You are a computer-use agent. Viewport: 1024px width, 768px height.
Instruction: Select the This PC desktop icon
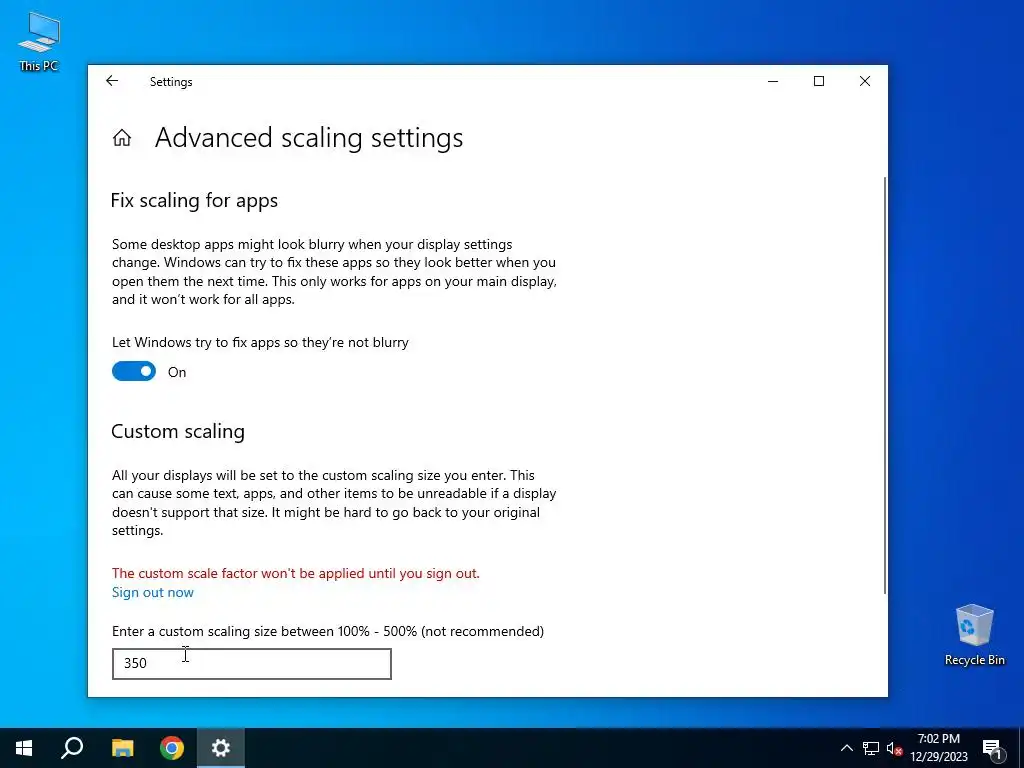tap(39, 41)
